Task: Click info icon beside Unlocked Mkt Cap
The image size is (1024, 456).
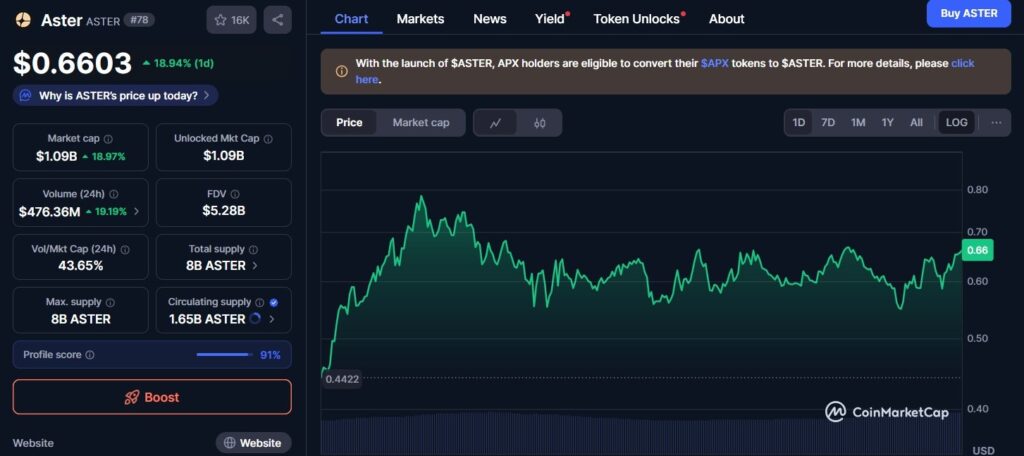Action: (x=268, y=139)
